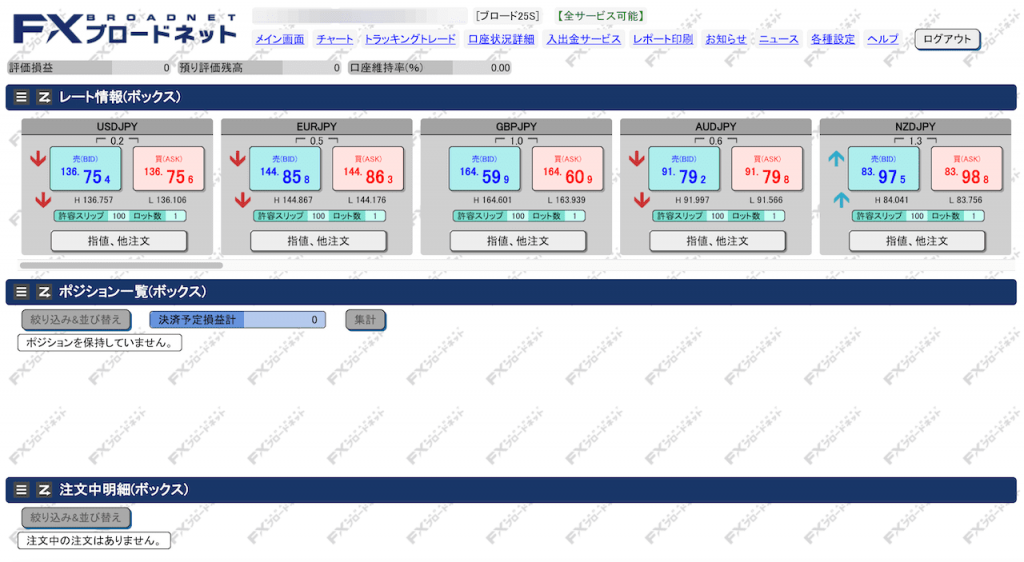Edit NZDJPY ロット数 value
The width and height of the screenshot is (1024, 562).
pyautogui.click(x=972, y=216)
